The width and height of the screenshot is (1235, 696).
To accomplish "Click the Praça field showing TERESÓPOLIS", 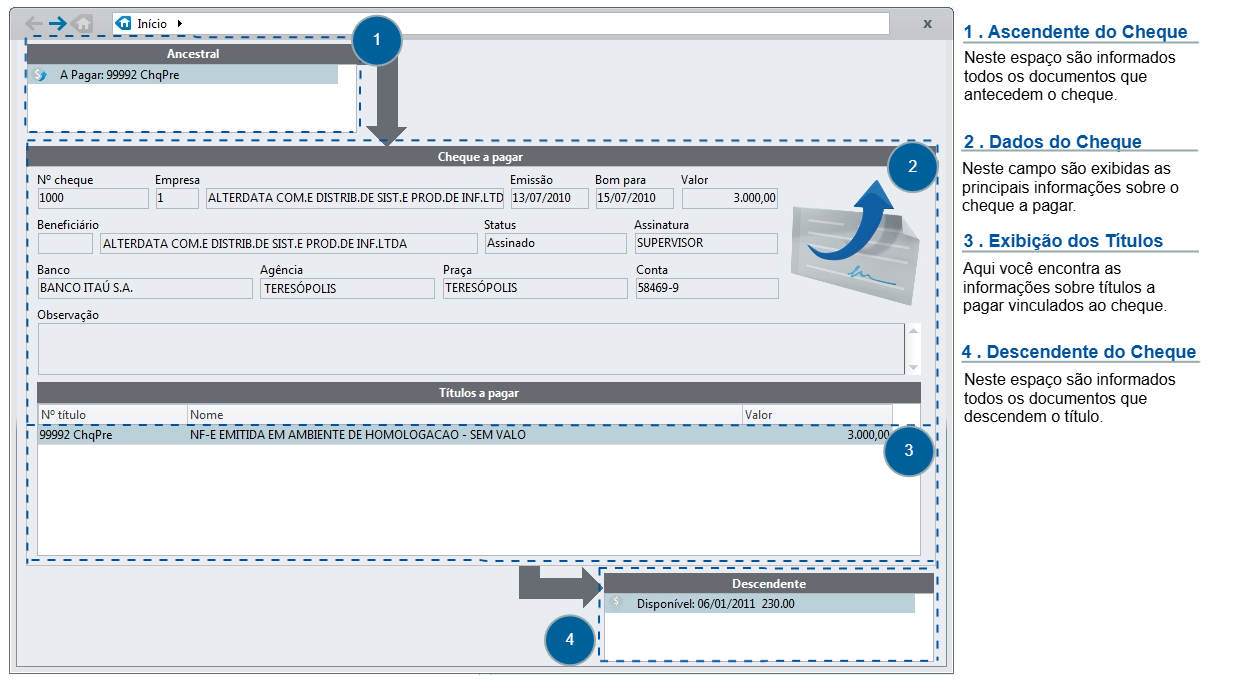I will click(x=535, y=288).
